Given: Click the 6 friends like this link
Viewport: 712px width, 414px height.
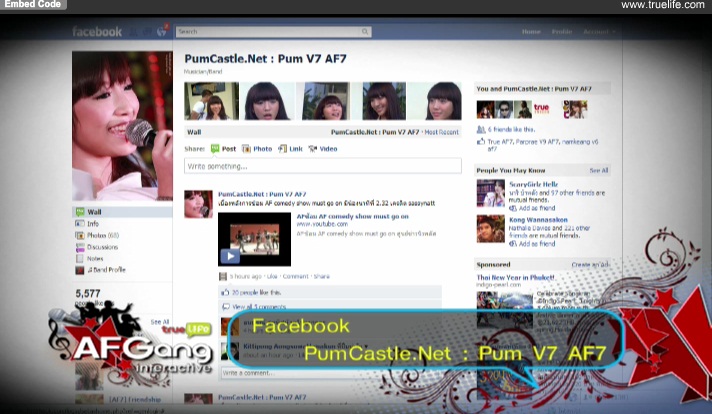Looking at the screenshot, I should 511,129.
